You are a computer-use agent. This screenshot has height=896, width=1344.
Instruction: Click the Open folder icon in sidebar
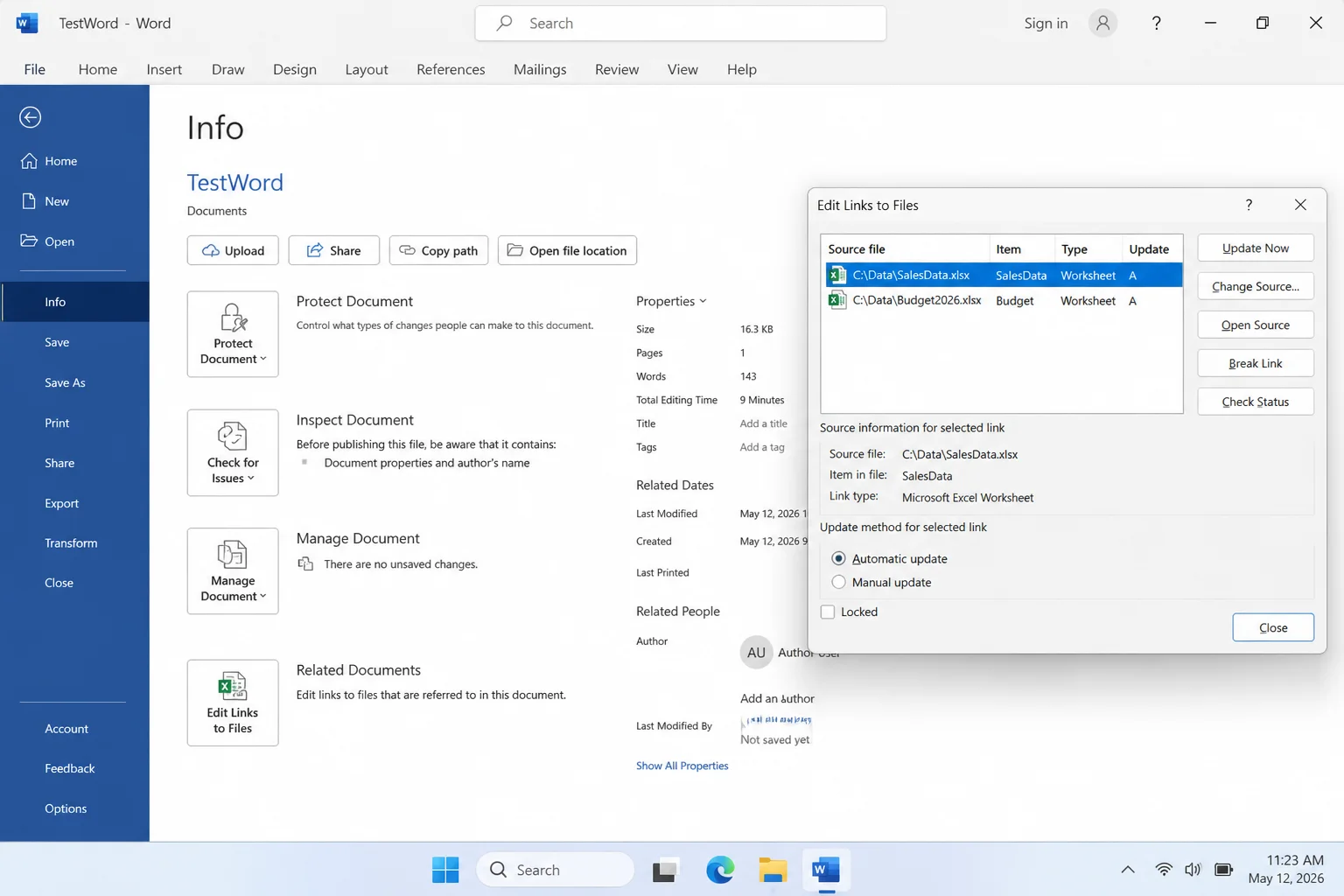point(29,241)
